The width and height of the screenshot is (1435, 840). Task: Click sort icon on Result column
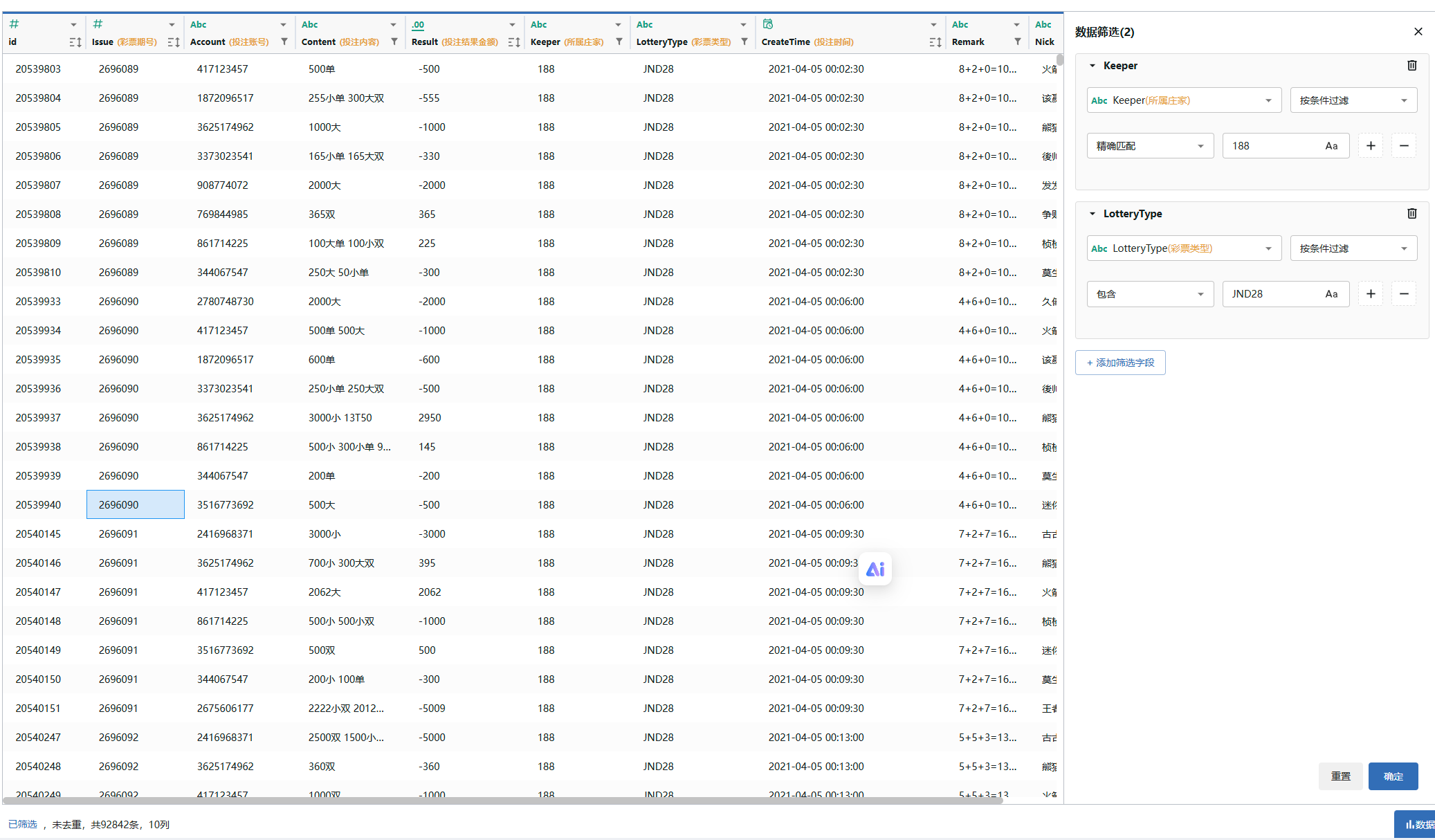[513, 42]
